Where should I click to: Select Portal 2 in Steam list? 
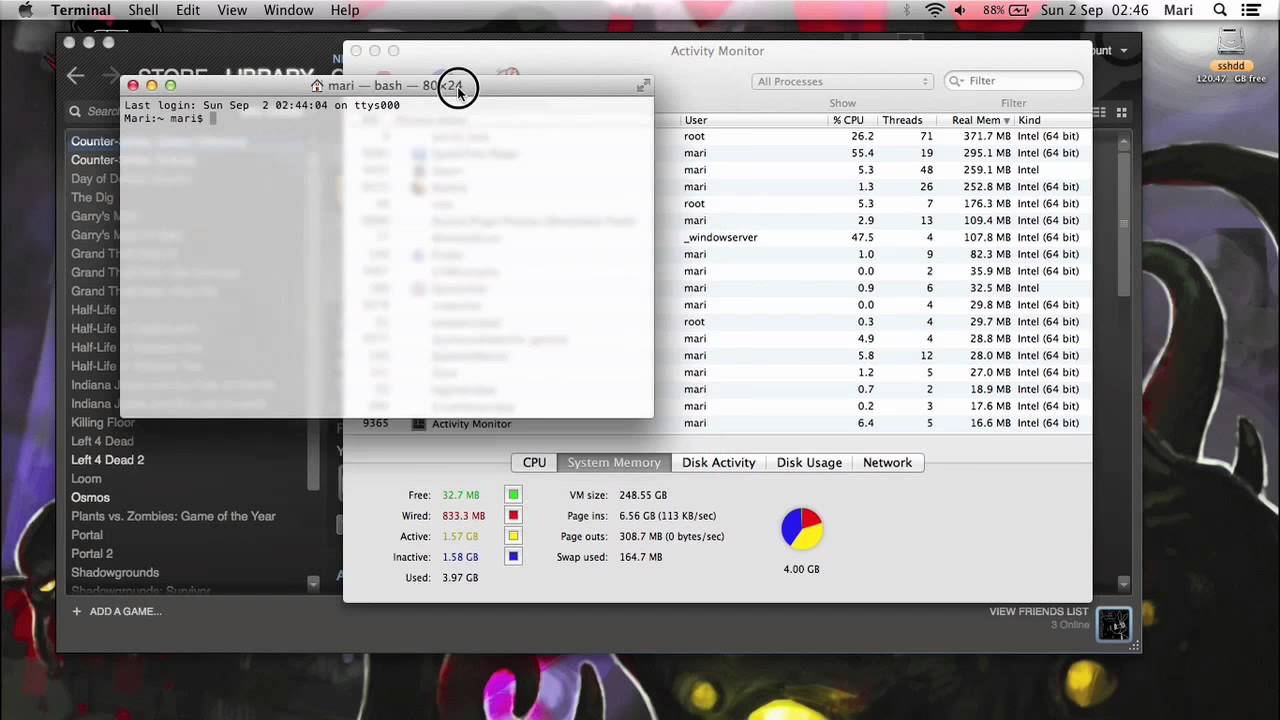[x=92, y=554]
